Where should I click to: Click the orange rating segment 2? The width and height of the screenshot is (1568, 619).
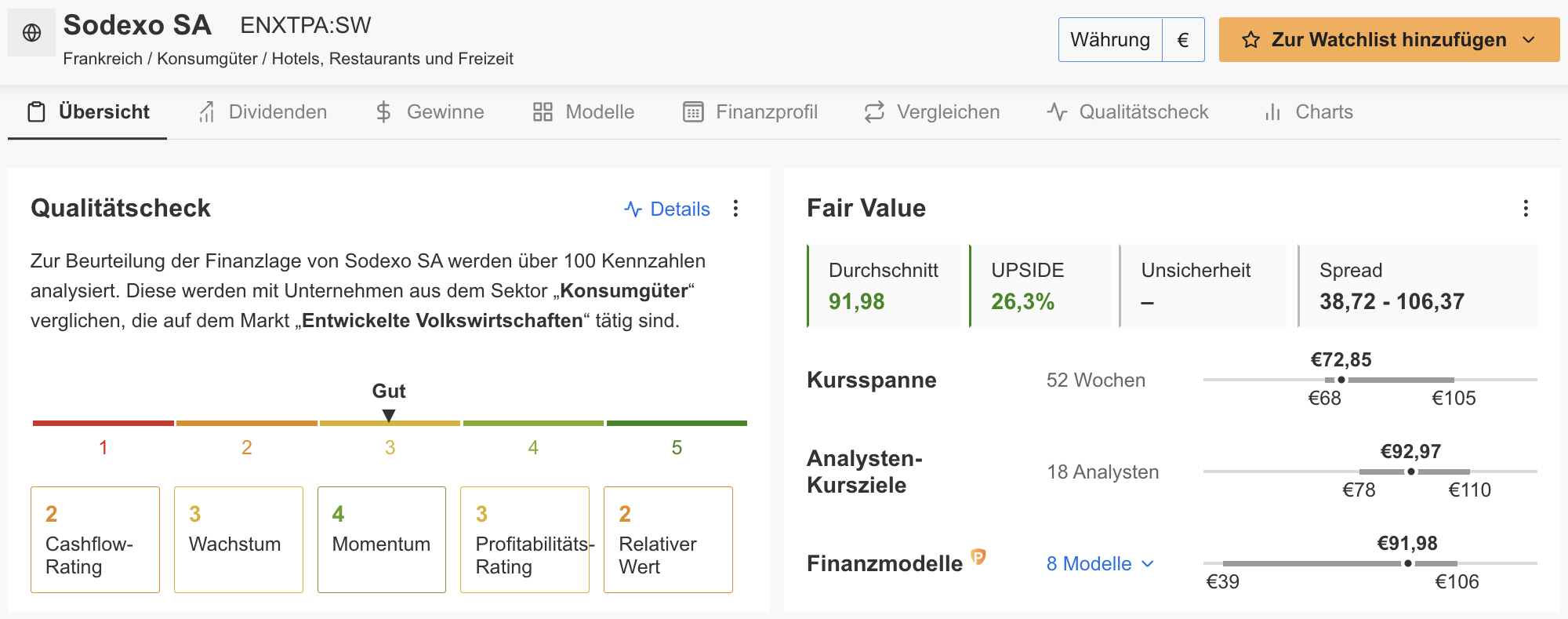point(247,424)
